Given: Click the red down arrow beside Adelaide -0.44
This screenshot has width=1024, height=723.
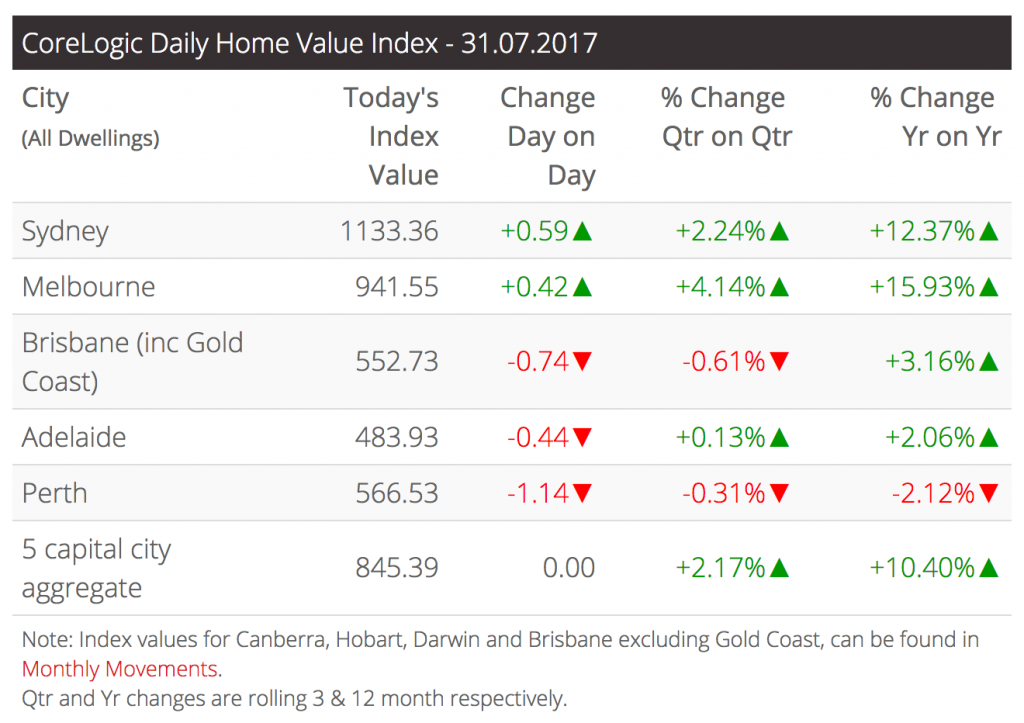Looking at the screenshot, I should coord(583,438).
